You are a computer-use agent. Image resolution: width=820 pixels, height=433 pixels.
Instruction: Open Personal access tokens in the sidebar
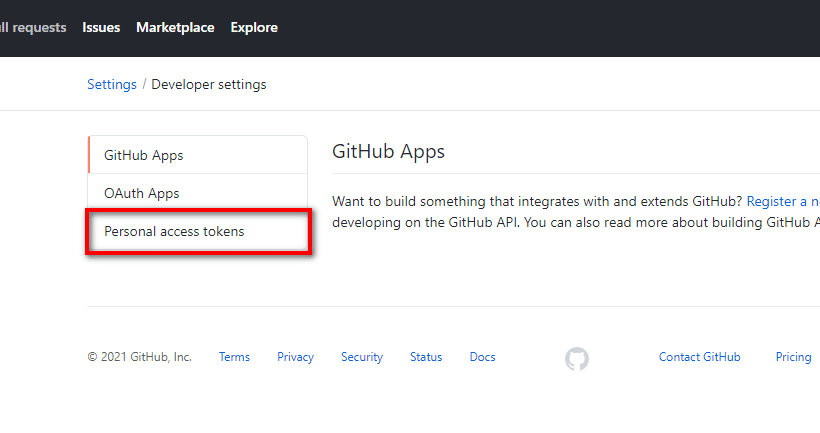point(174,231)
